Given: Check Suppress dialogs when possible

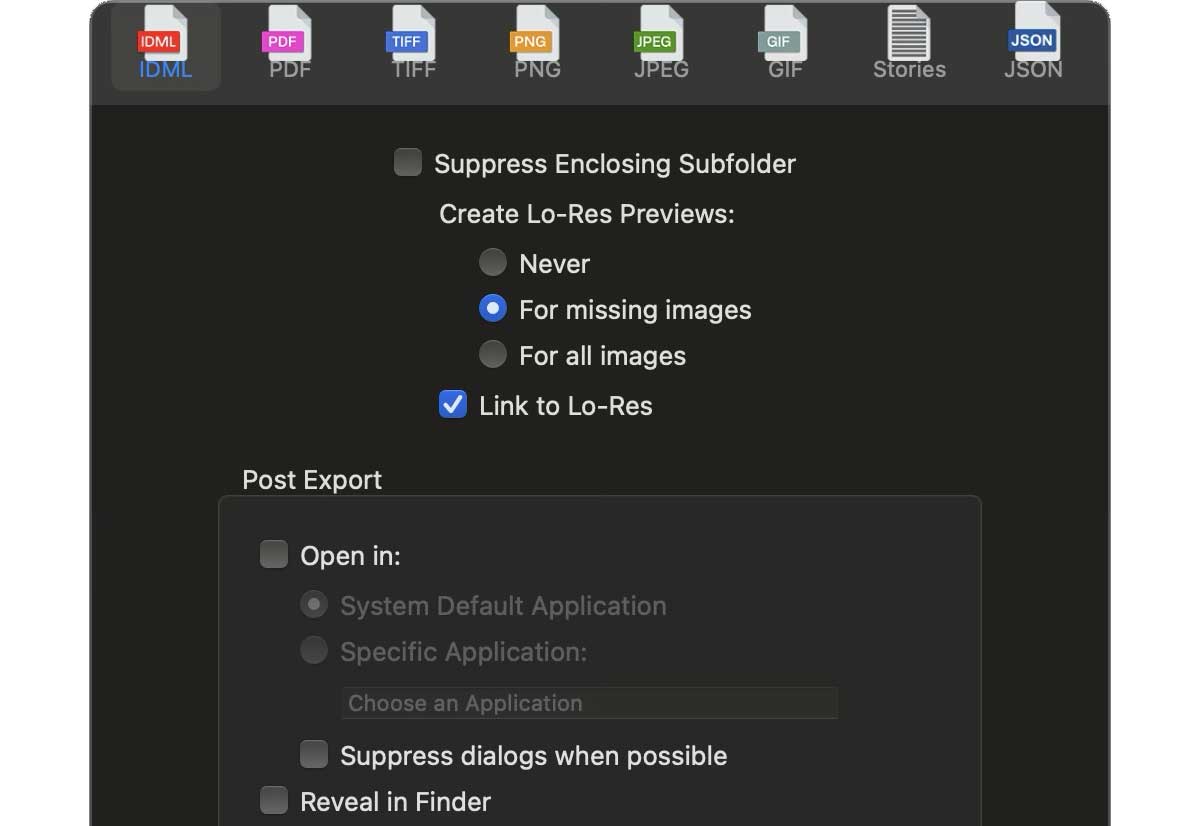Looking at the screenshot, I should click(314, 754).
